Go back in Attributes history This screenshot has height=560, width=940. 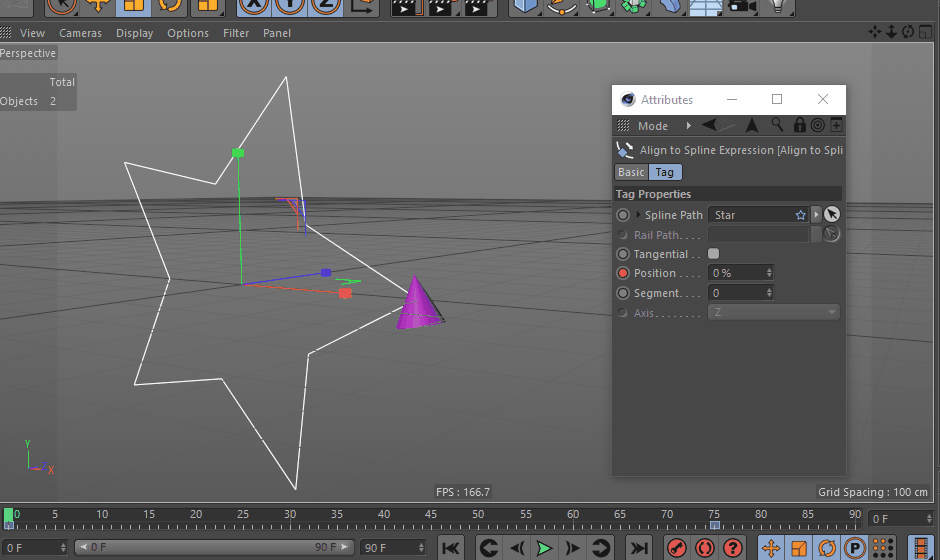coord(709,125)
